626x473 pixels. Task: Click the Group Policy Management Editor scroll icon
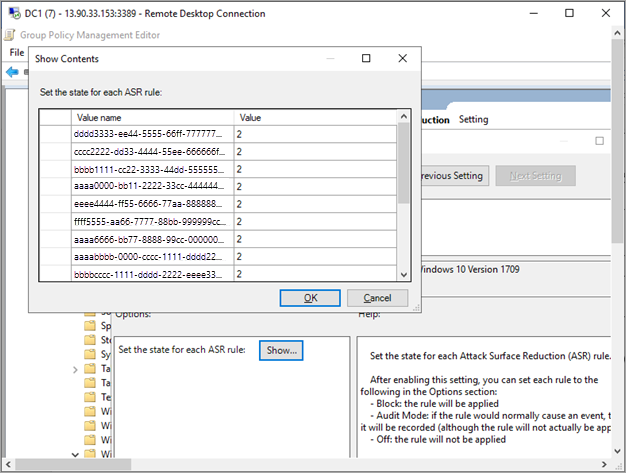point(10,35)
